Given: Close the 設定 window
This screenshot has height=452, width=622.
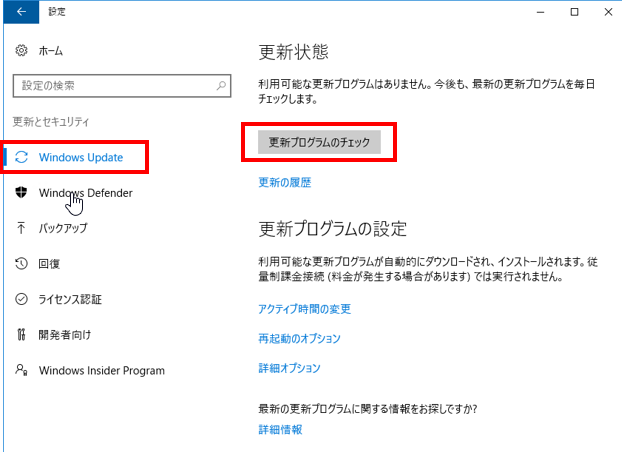Looking at the screenshot, I should coord(608,12).
